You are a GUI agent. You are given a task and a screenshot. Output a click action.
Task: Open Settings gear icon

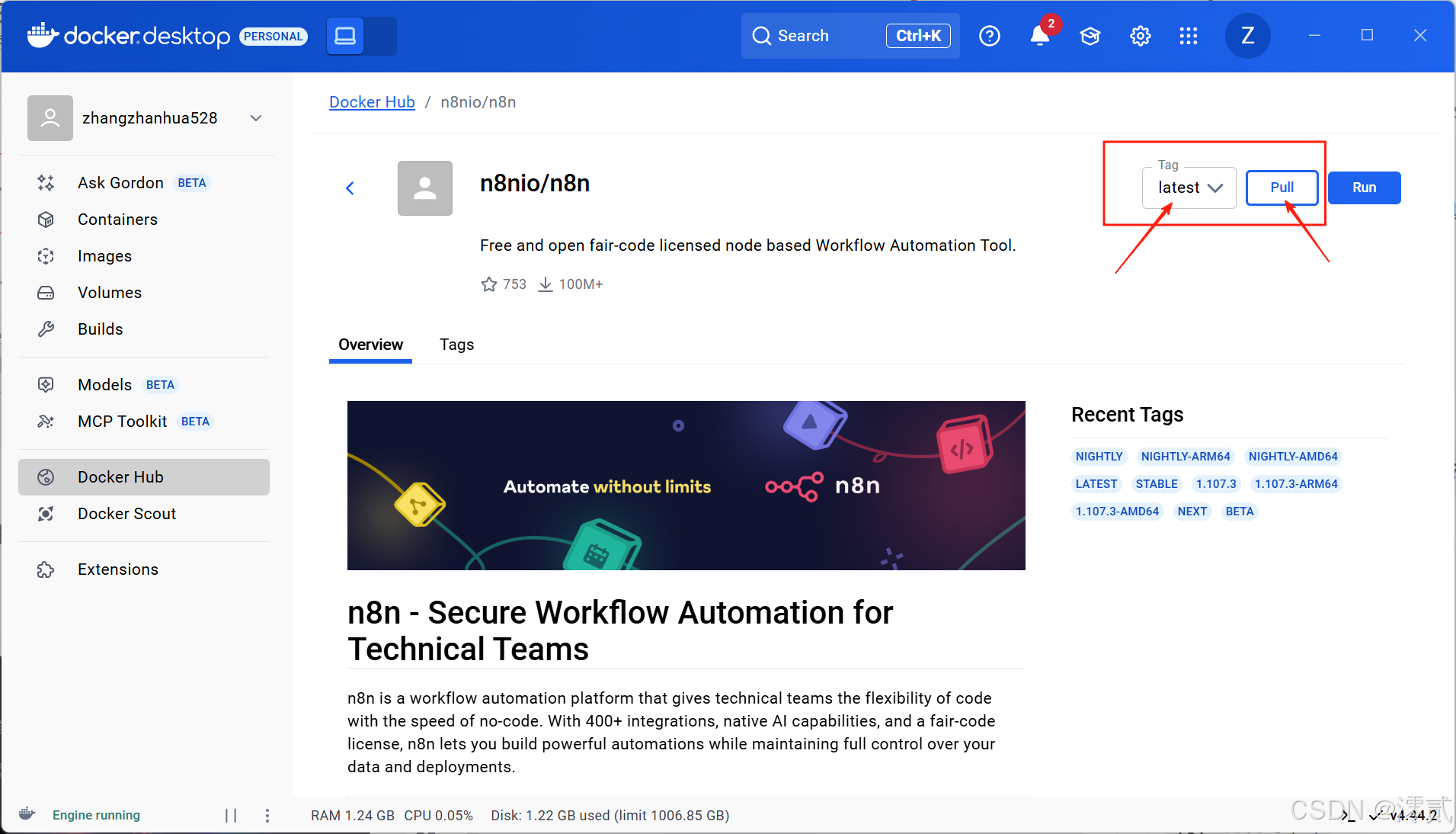[x=1141, y=36]
